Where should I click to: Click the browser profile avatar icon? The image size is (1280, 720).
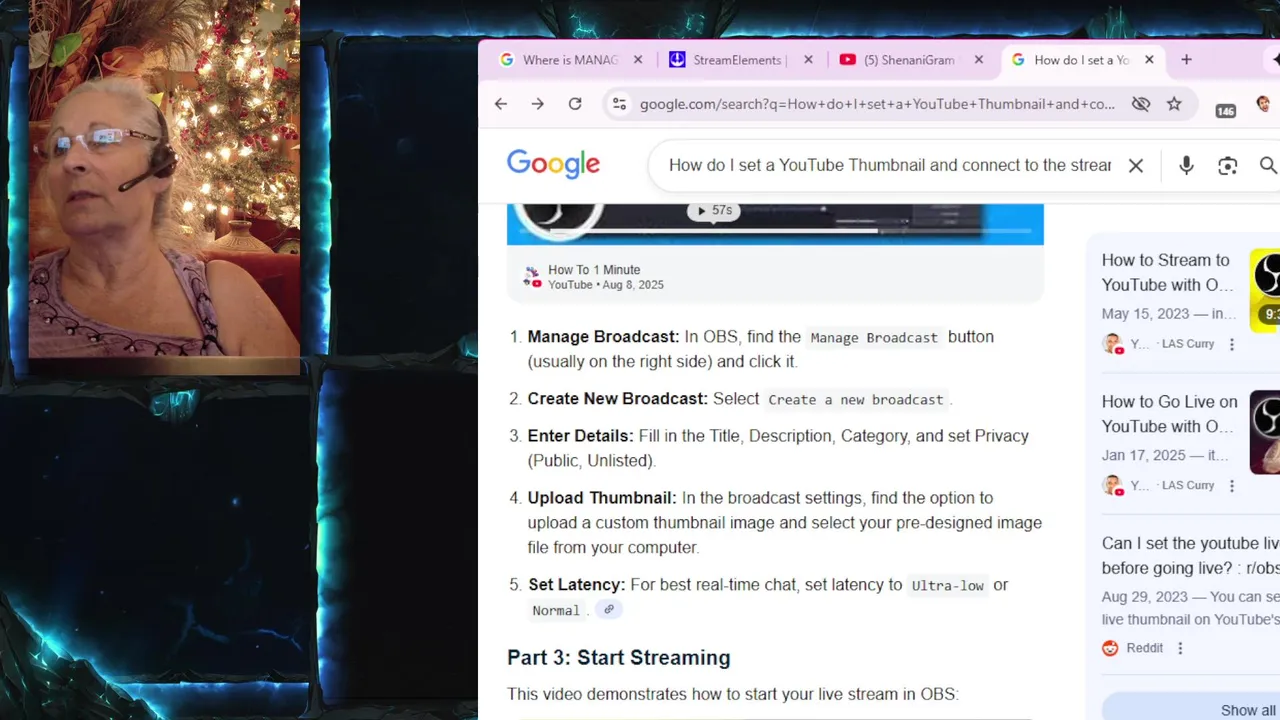tap(1264, 104)
